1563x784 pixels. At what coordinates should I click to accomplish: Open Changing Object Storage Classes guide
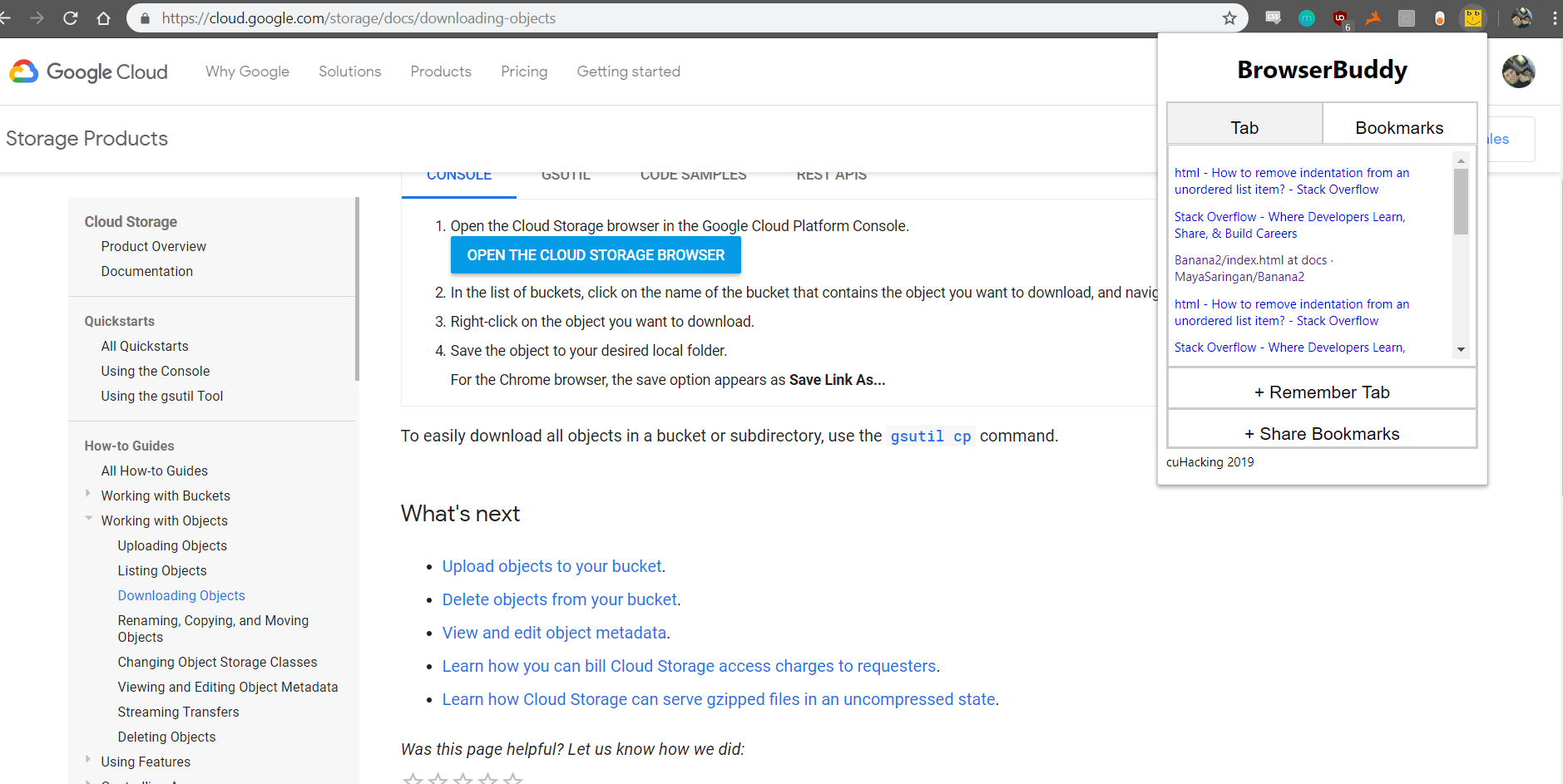click(x=217, y=662)
